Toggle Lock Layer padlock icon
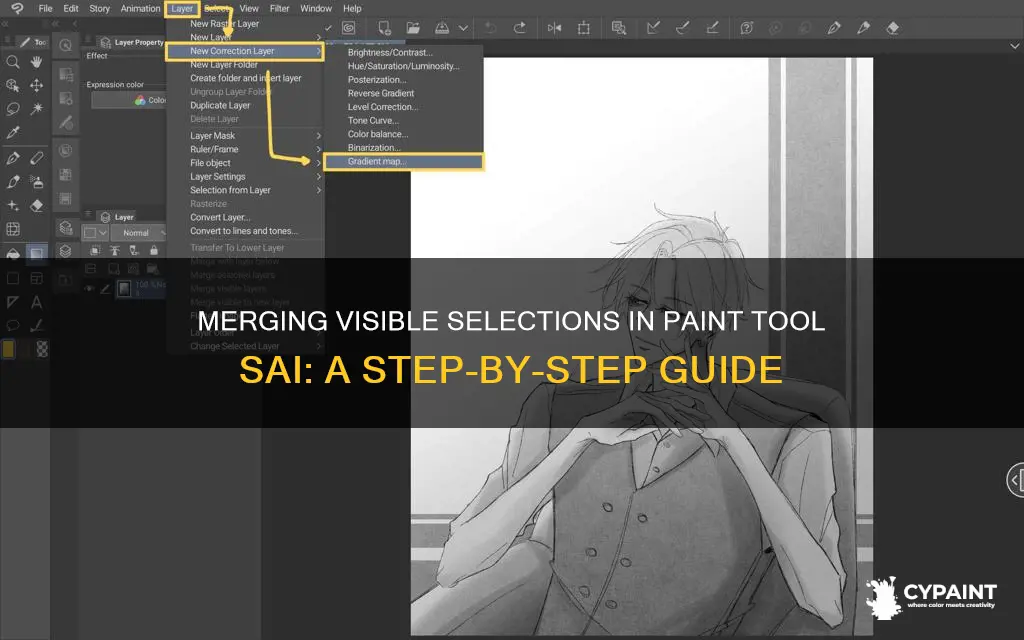Viewport: 1024px width, 640px height. pos(153,250)
